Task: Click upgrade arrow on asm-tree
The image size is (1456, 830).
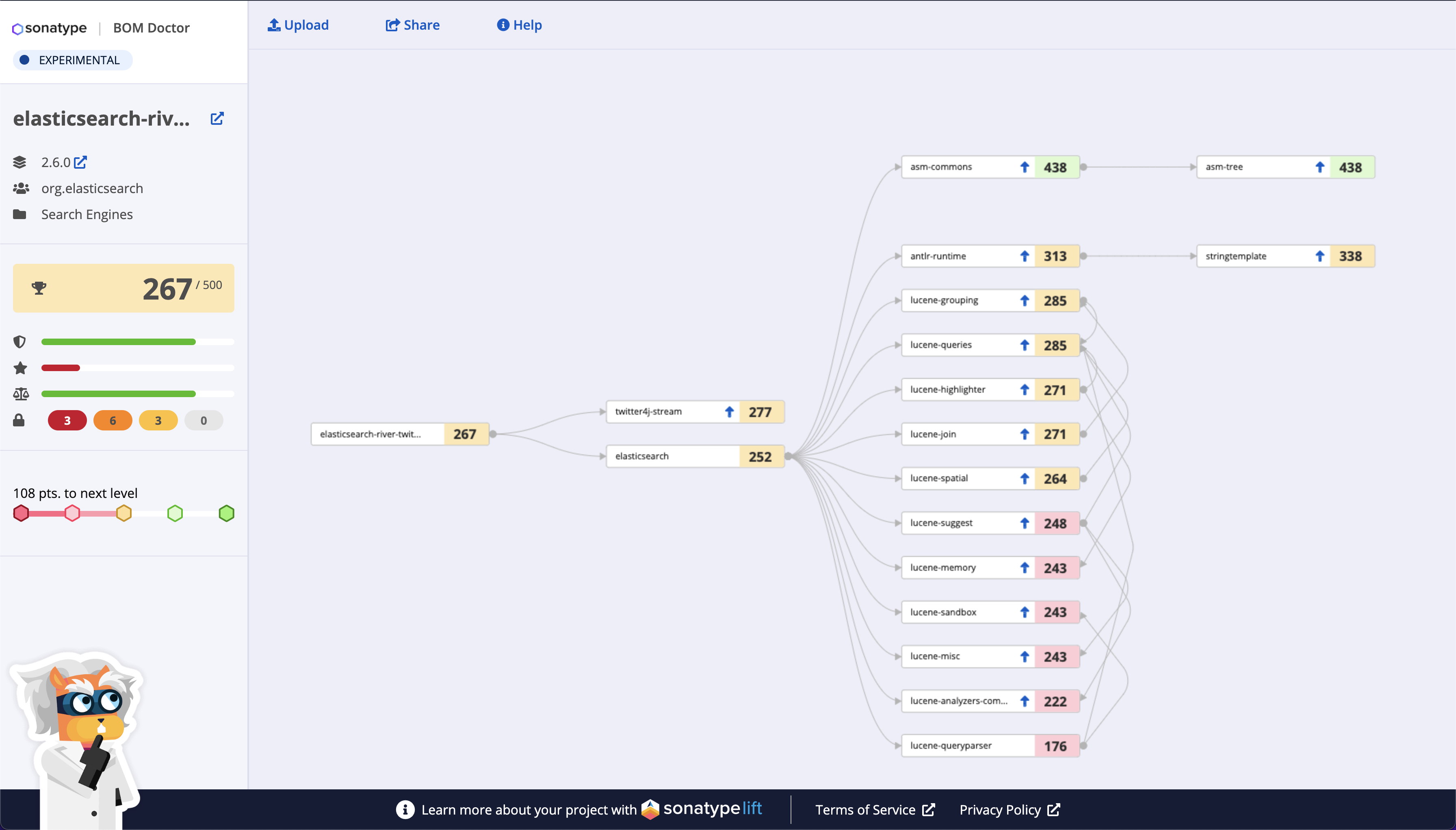Action: coord(1320,167)
